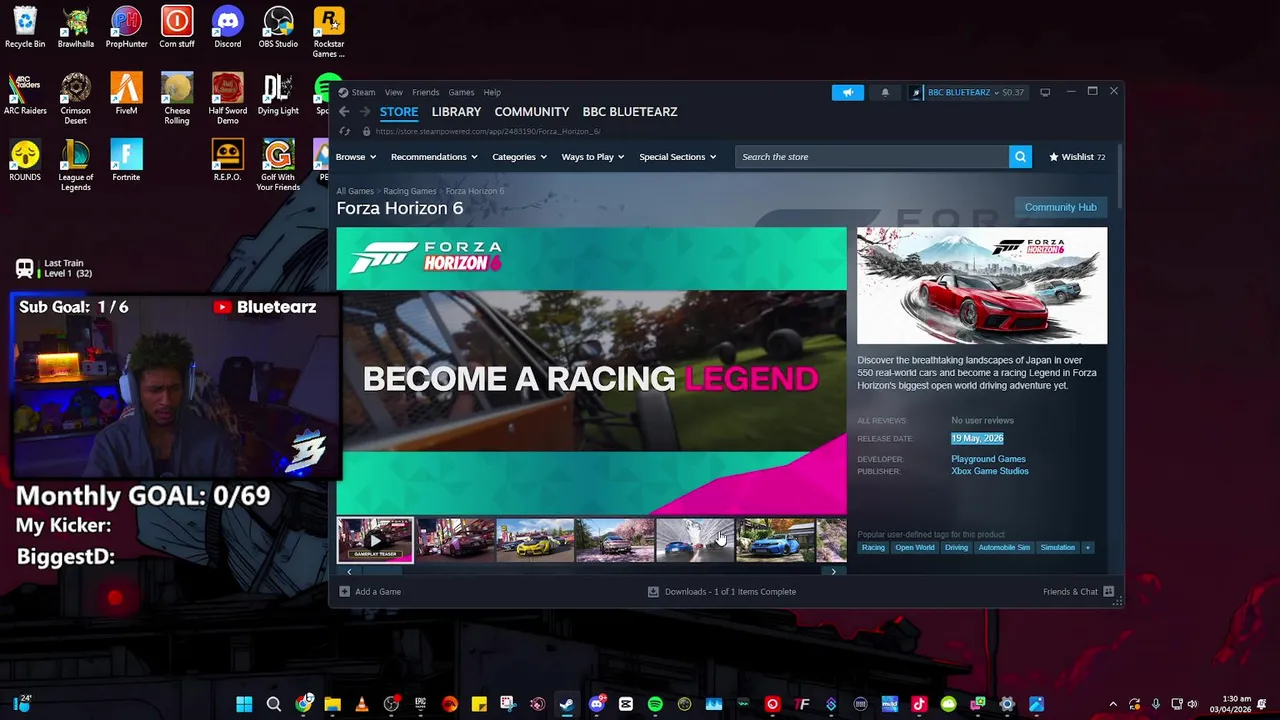Follow the Xbox Game Studios publisher link

tap(989, 471)
